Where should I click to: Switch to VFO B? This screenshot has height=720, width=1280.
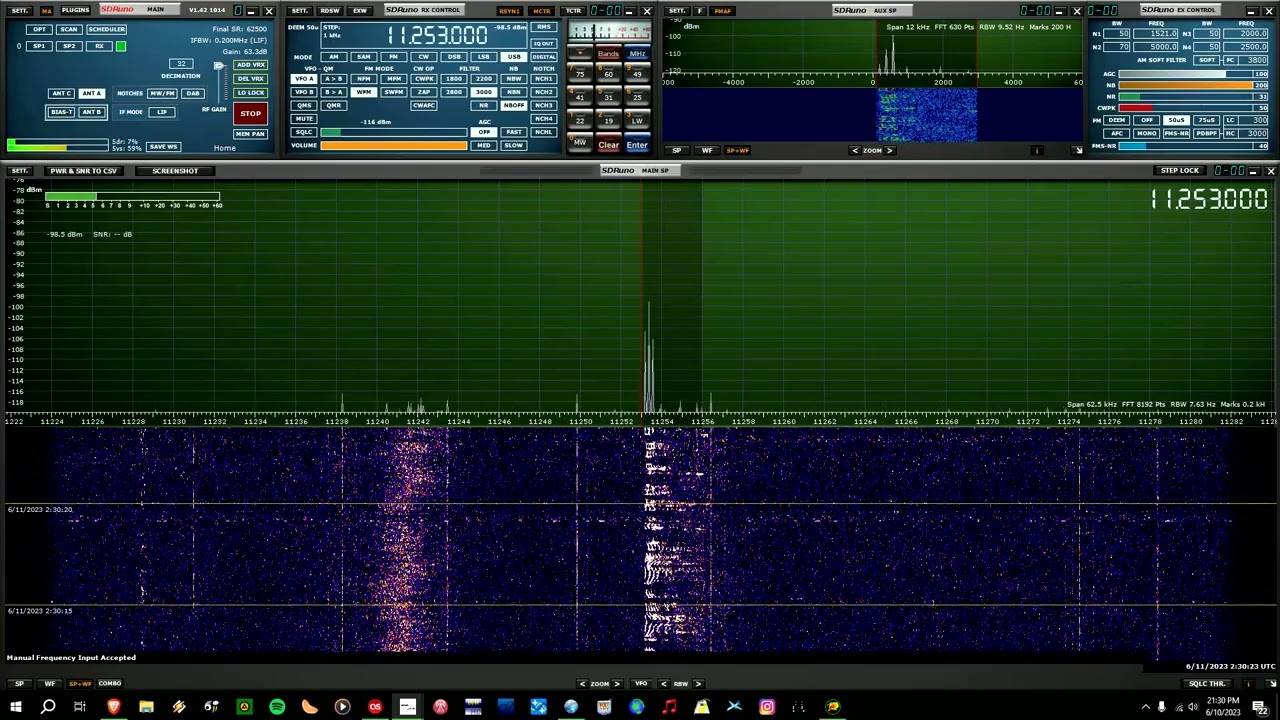click(303, 92)
